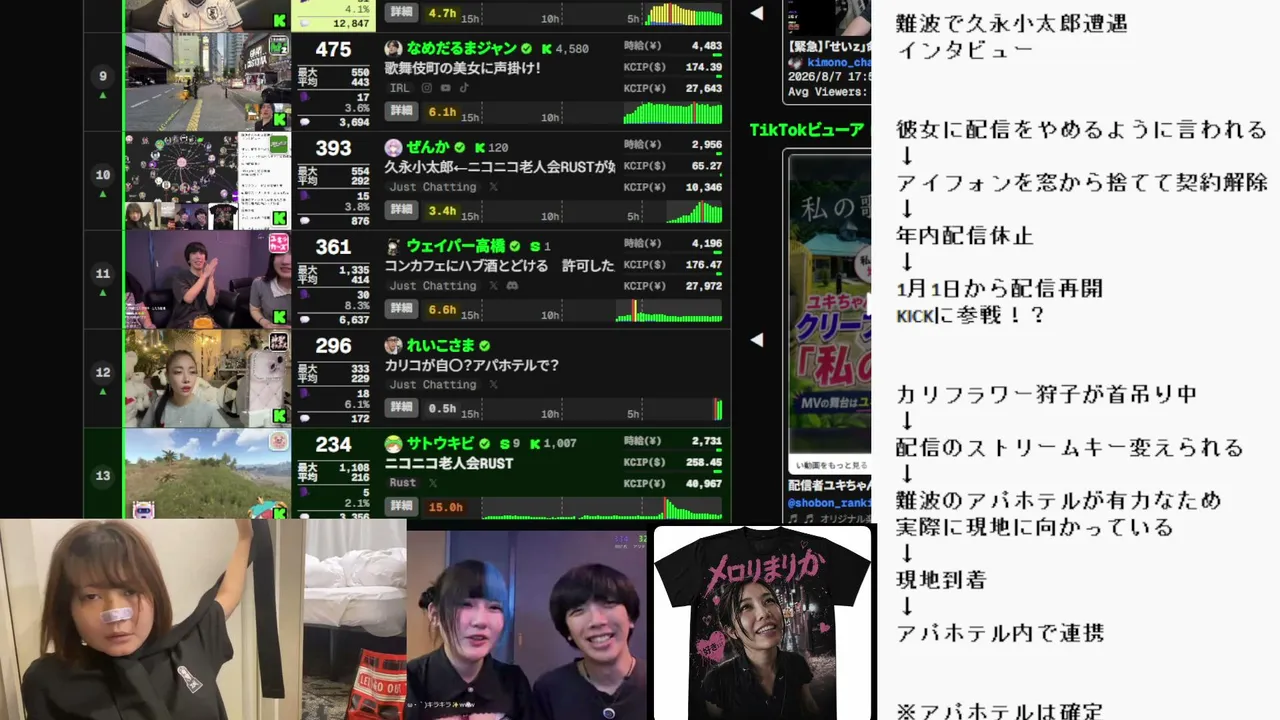
Task: Collapse the upper side panel with the left arrow
Action: pos(757,14)
